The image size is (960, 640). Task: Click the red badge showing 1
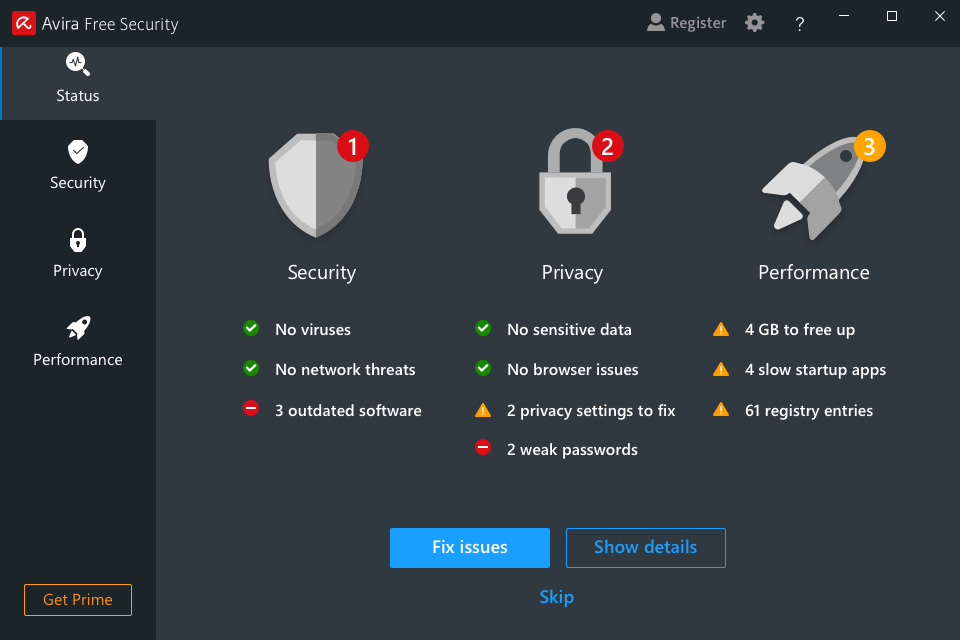click(x=353, y=146)
